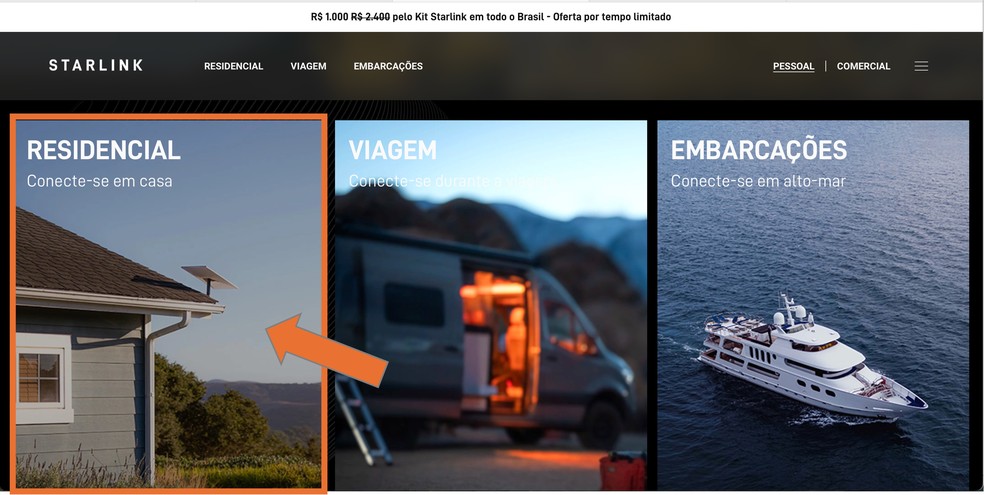
Task: Click the Kit Starlink limited offer banner
Action: [x=491, y=17]
